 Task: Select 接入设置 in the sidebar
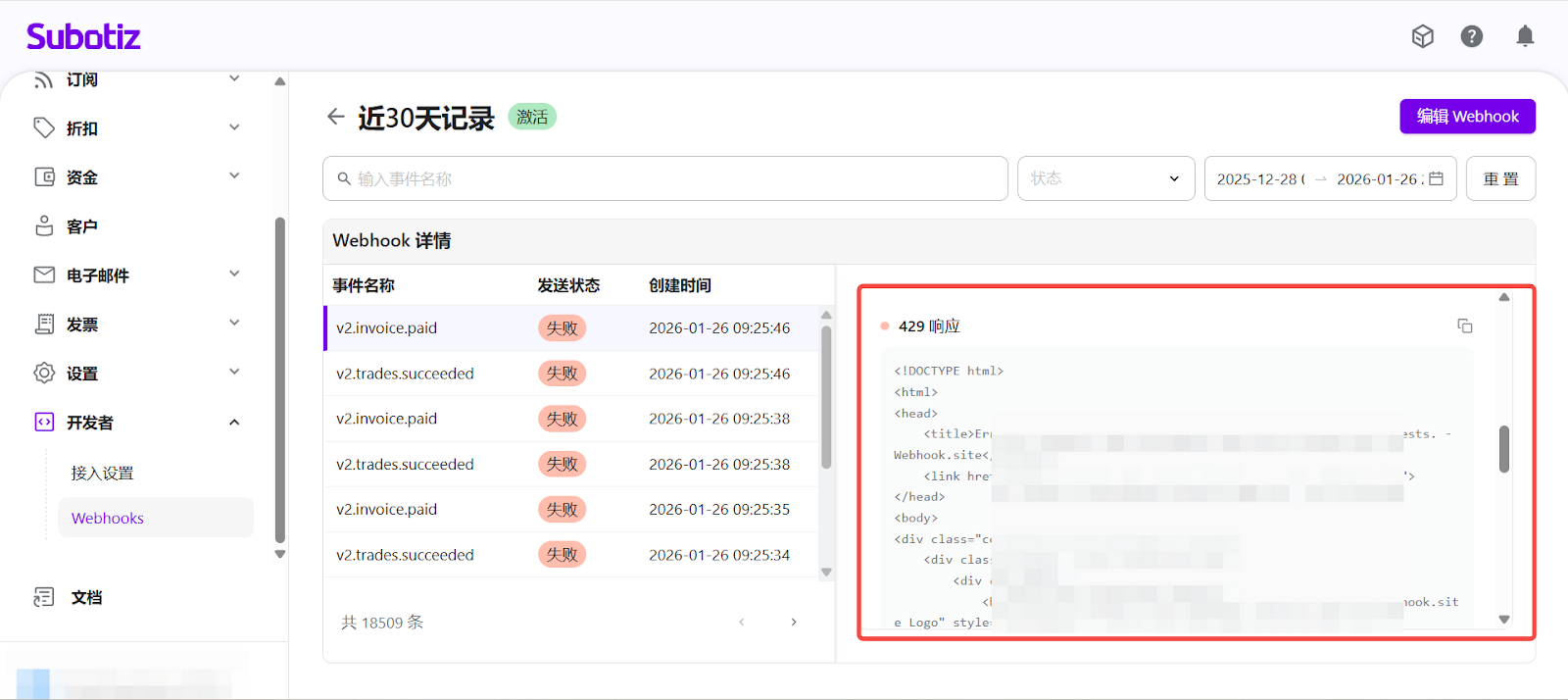click(x=102, y=473)
